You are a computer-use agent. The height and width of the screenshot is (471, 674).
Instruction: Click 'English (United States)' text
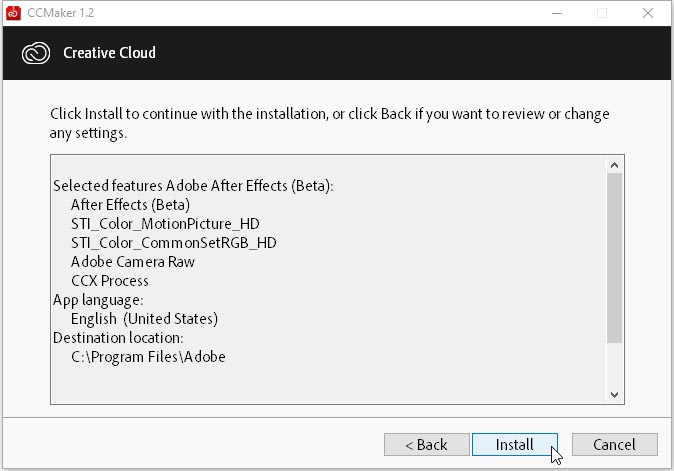[x=144, y=319]
